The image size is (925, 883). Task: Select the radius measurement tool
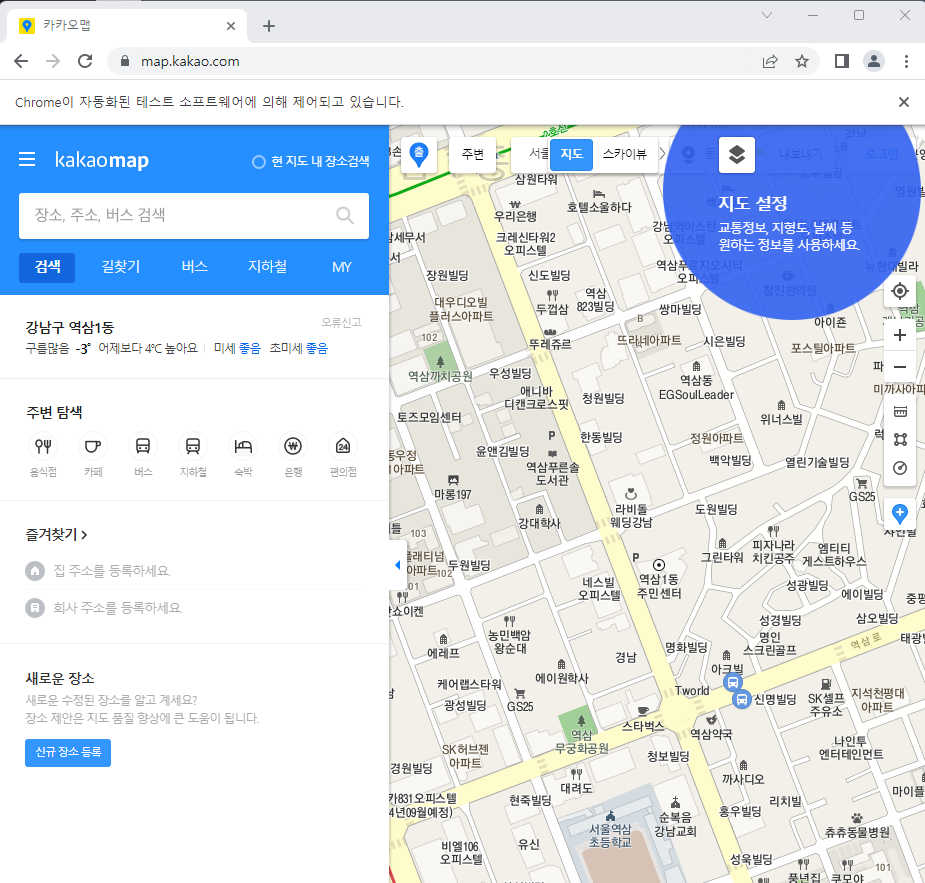point(900,468)
